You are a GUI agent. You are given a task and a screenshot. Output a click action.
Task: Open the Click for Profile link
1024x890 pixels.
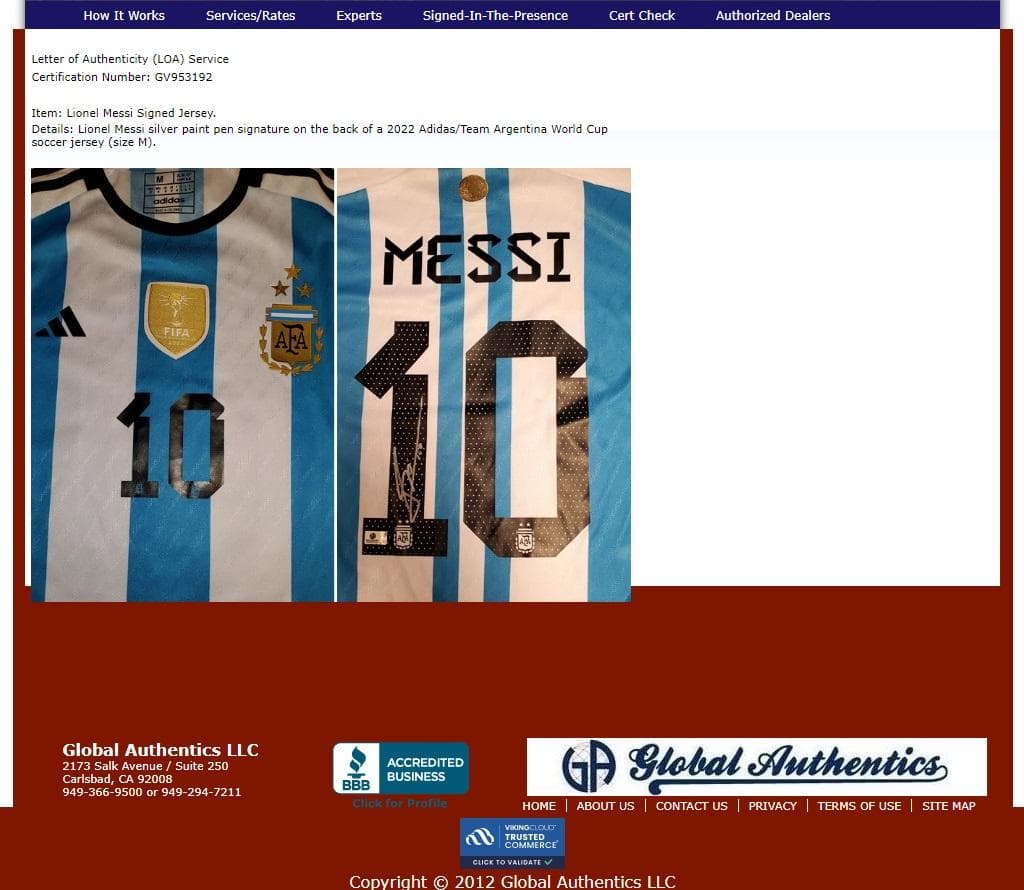pos(400,804)
